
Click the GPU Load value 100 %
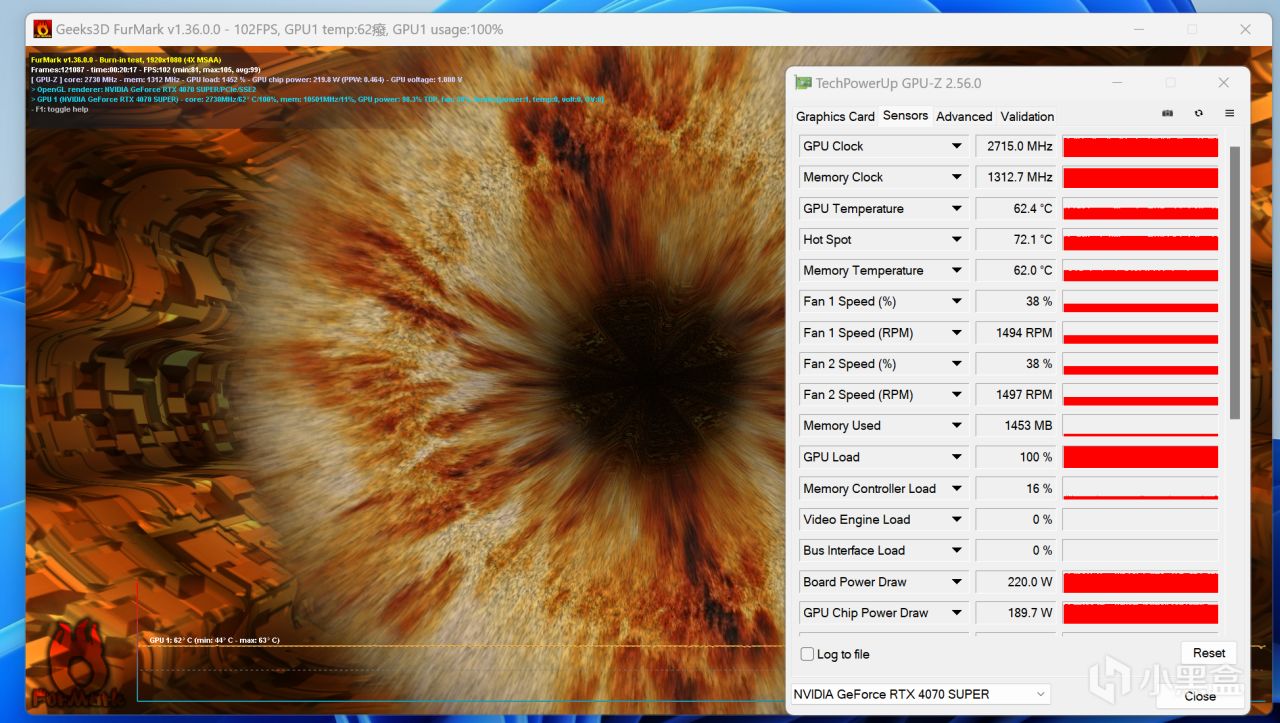point(1016,457)
